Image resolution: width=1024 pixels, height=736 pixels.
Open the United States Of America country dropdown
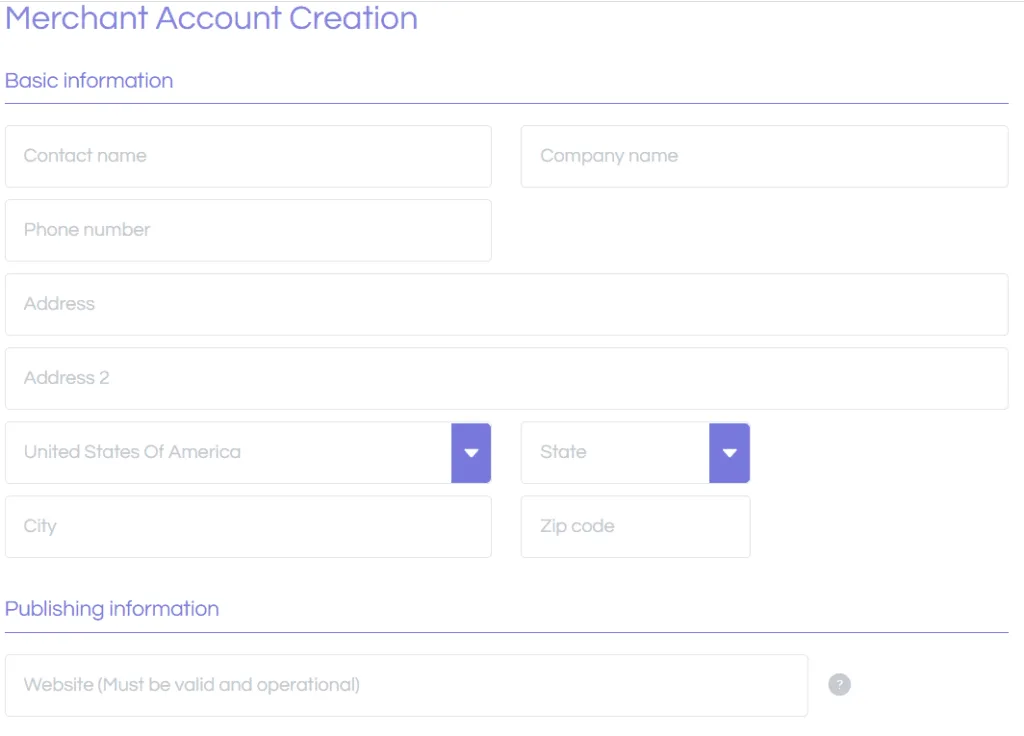point(248,453)
